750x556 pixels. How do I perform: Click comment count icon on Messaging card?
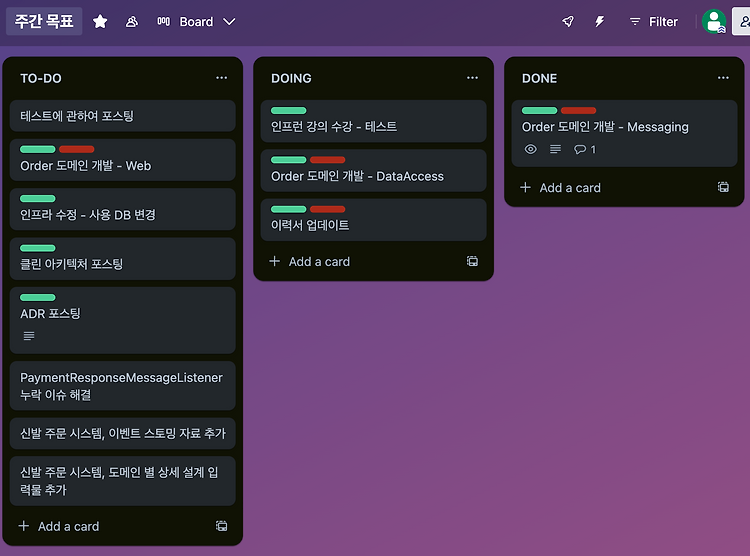585,149
